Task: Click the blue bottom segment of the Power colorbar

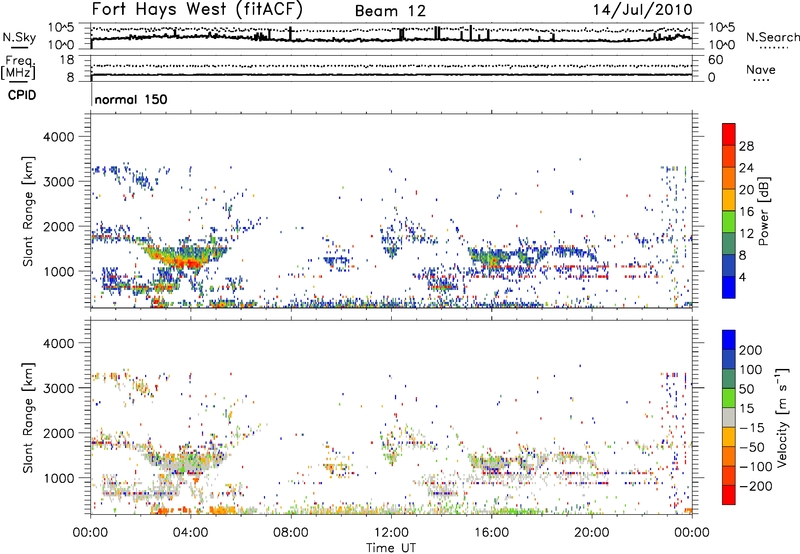Action: [729, 287]
